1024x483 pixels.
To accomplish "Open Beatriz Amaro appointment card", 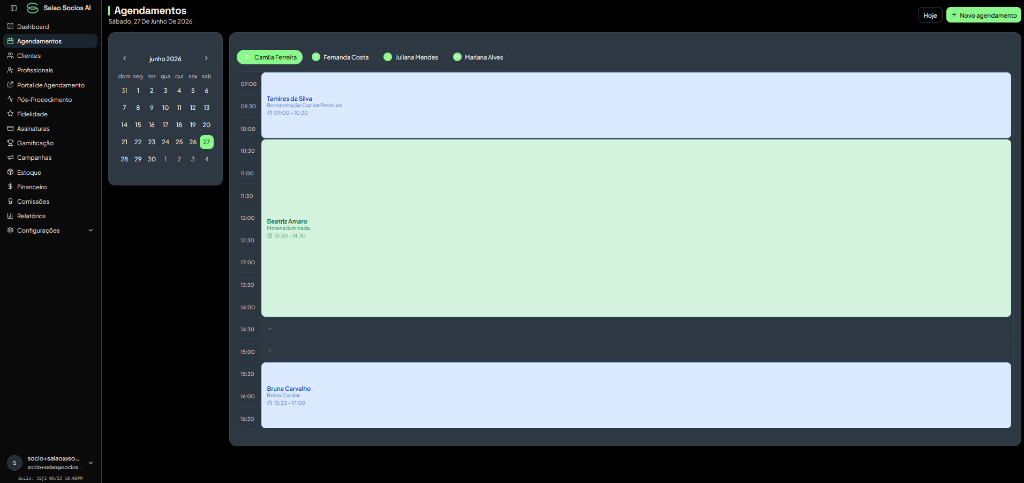I will (x=636, y=228).
